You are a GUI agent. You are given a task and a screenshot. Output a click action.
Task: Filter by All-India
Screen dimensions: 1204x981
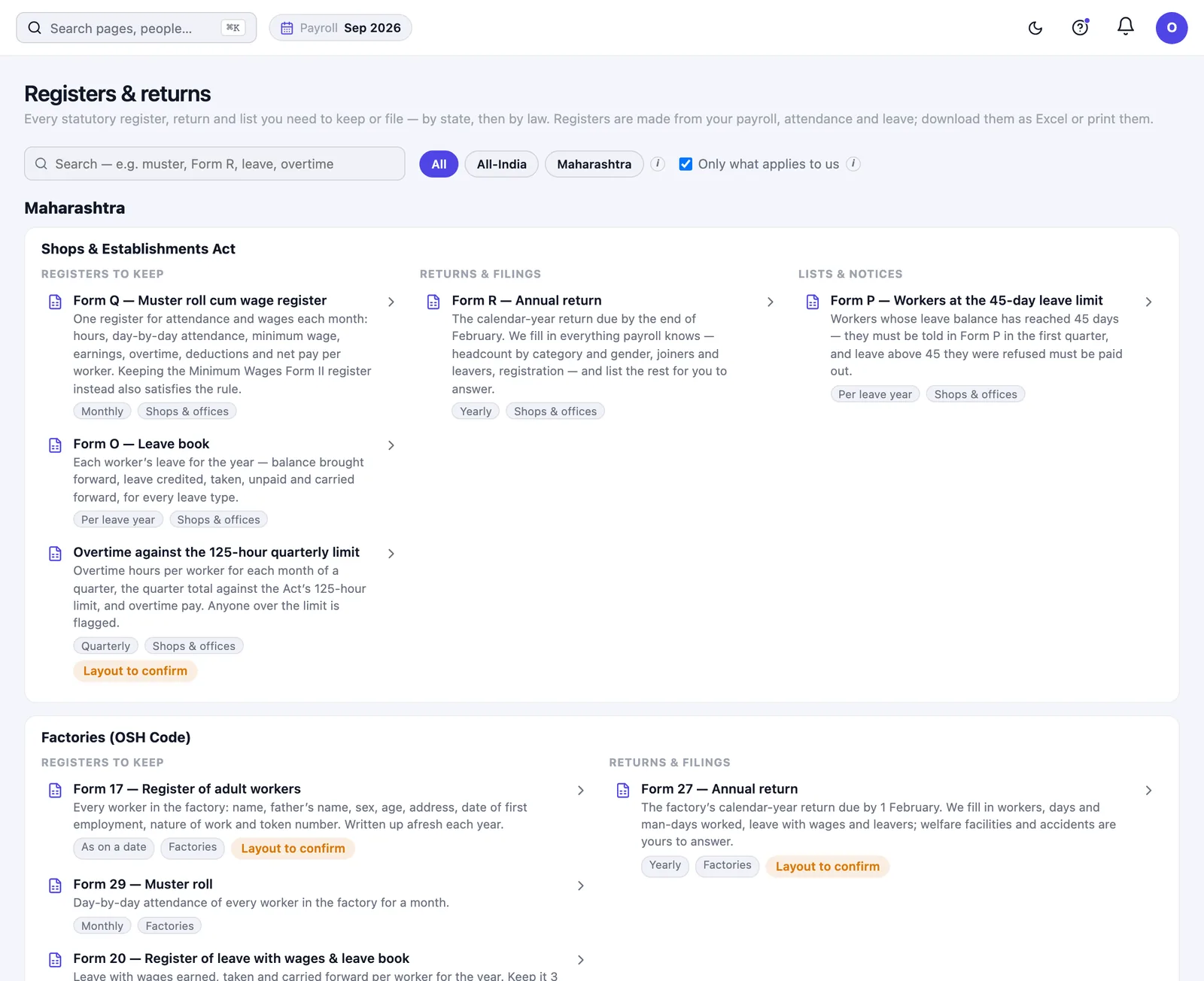[x=502, y=164]
